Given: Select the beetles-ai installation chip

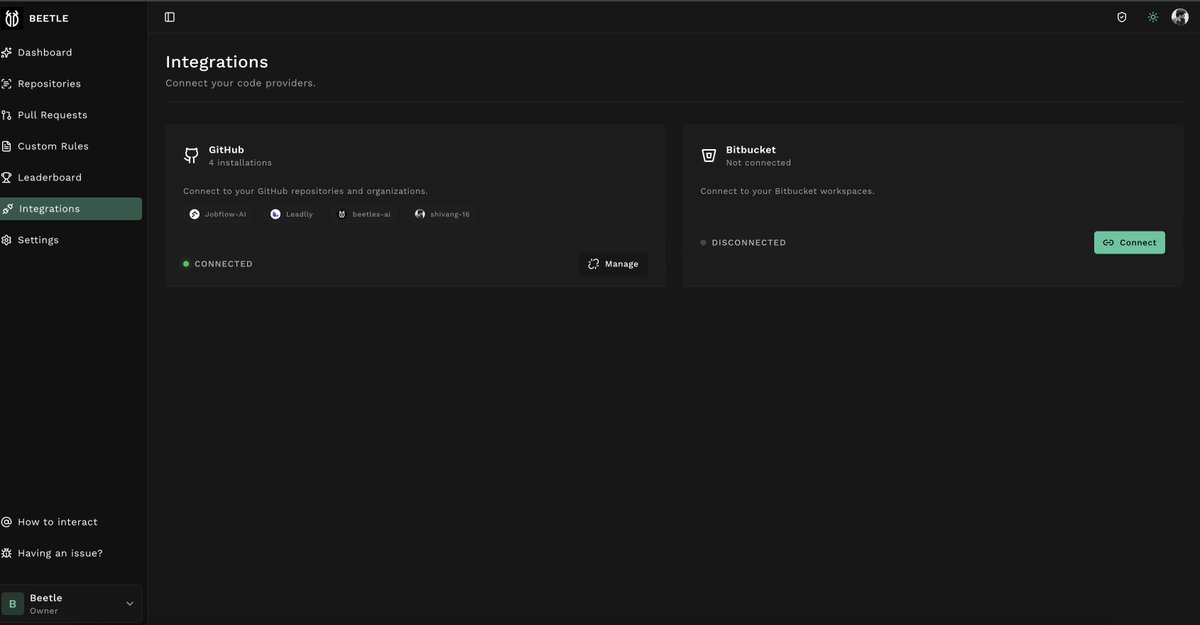Looking at the screenshot, I should (x=364, y=214).
